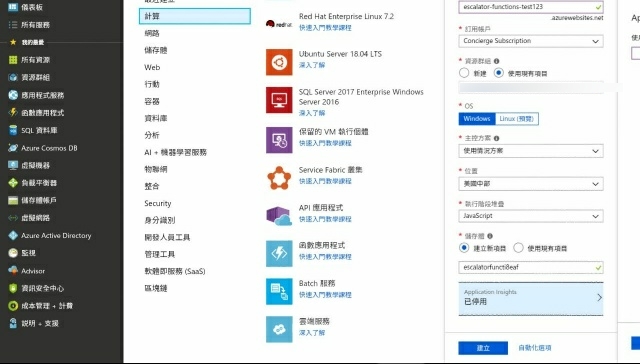
Task: Open the Concierge Subscription dropdown
Action: [531, 41]
